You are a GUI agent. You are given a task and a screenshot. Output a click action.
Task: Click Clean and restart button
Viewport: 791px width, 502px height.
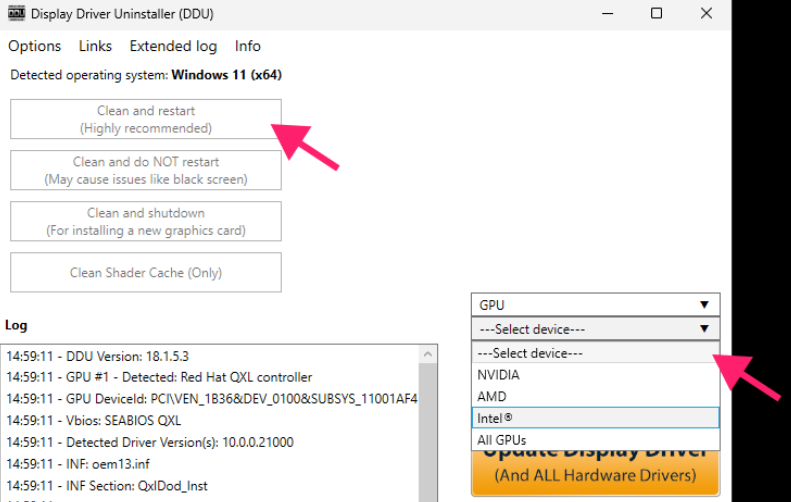(146, 119)
